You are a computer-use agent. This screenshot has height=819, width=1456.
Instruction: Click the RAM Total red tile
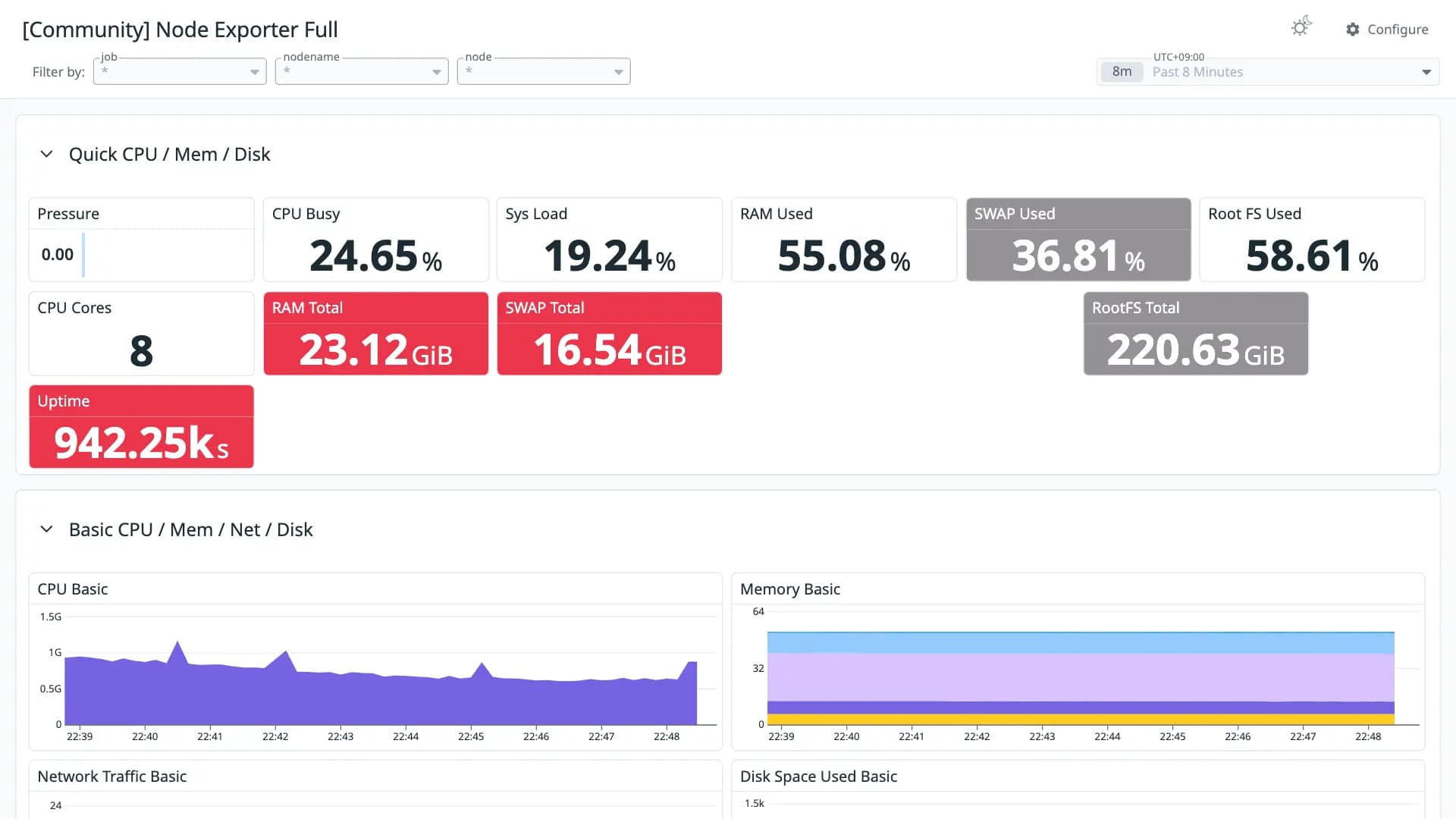point(375,334)
